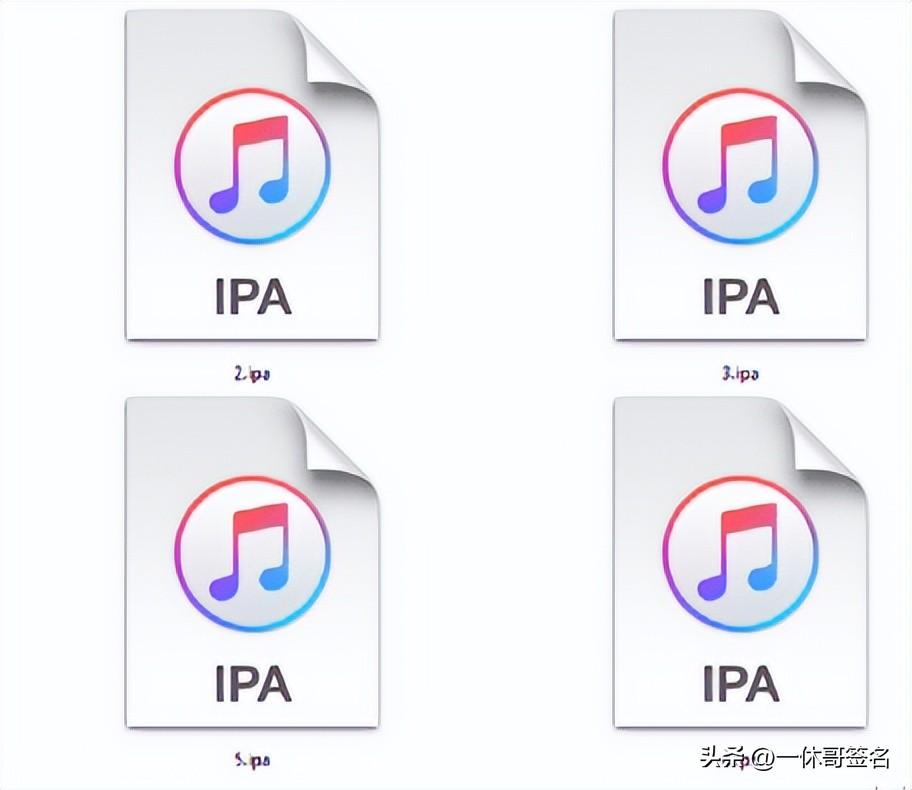912x790 pixels.
Task: Click the IPA label on the bottom-right icon
Action: pyautogui.click(x=740, y=683)
